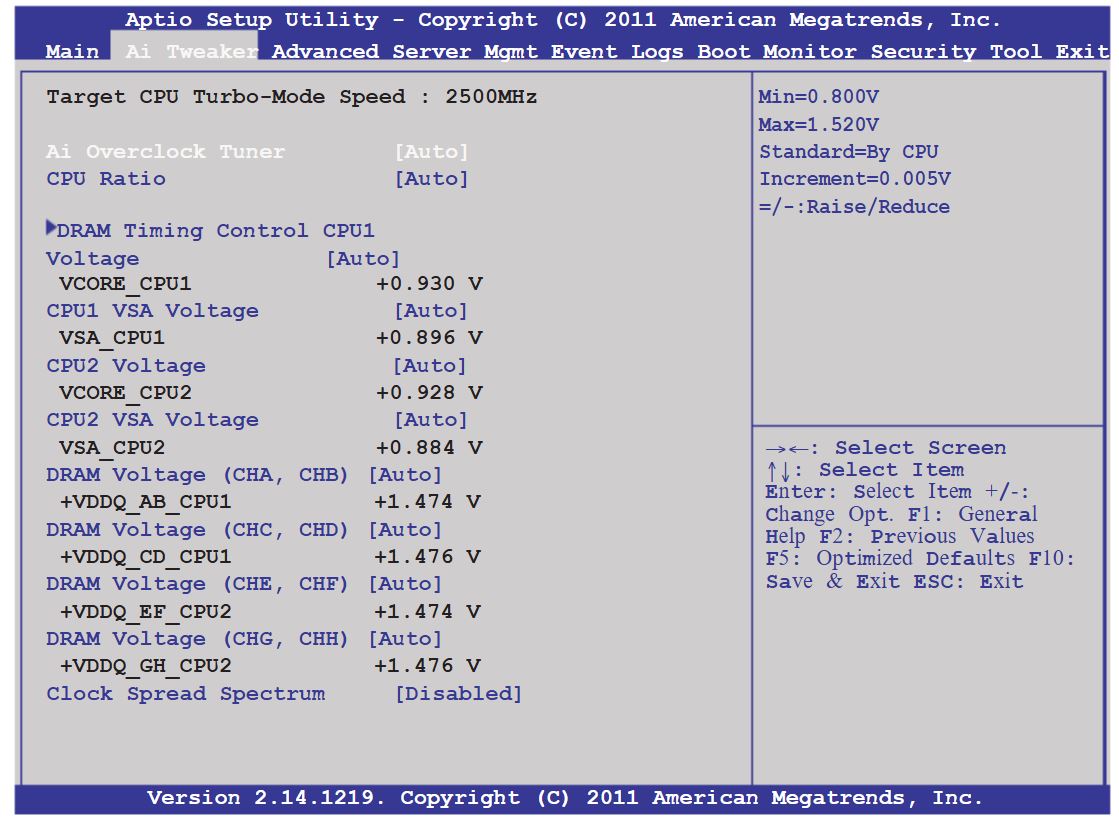Select DRAM Voltage (CHA, CHB) setting
Viewport: 1119px width, 821px height.
[197, 475]
